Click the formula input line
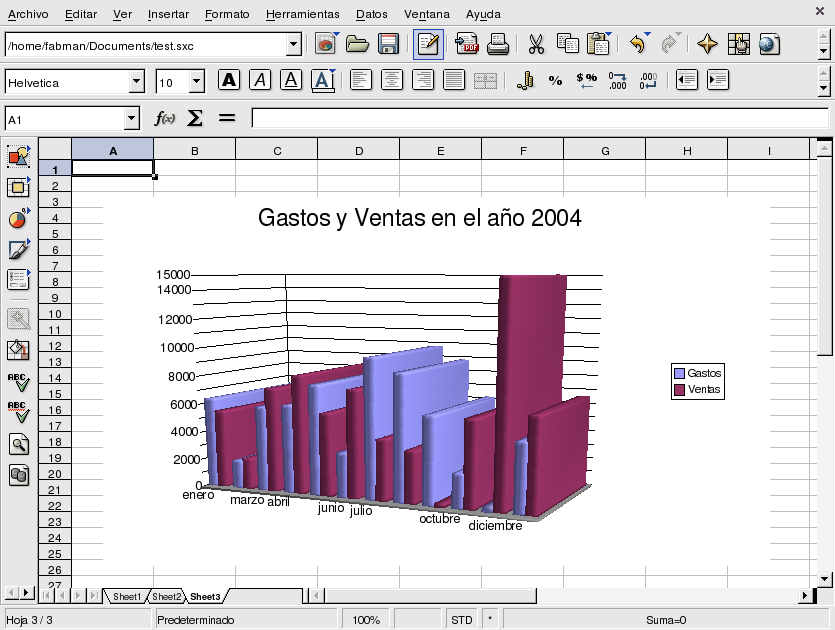This screenshot has height=630, width=835. coord(540,118)
